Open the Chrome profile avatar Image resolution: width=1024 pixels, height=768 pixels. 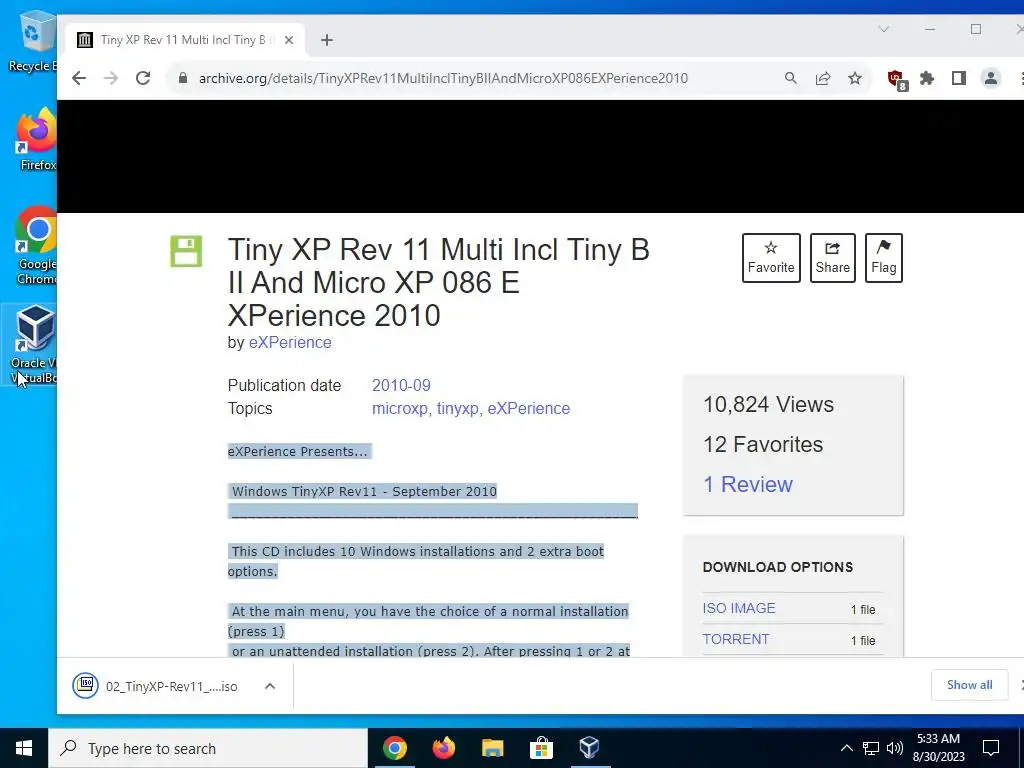tap(991, 78)
